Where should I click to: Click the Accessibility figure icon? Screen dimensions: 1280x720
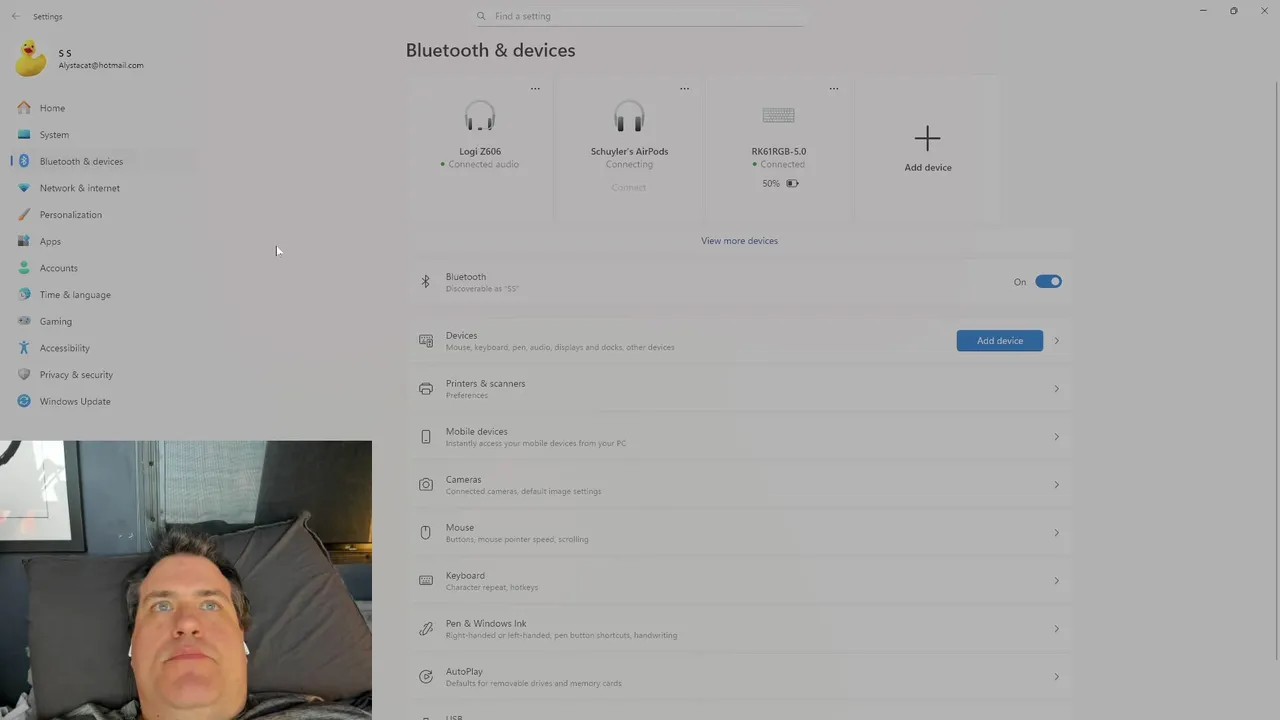(24, 348)
